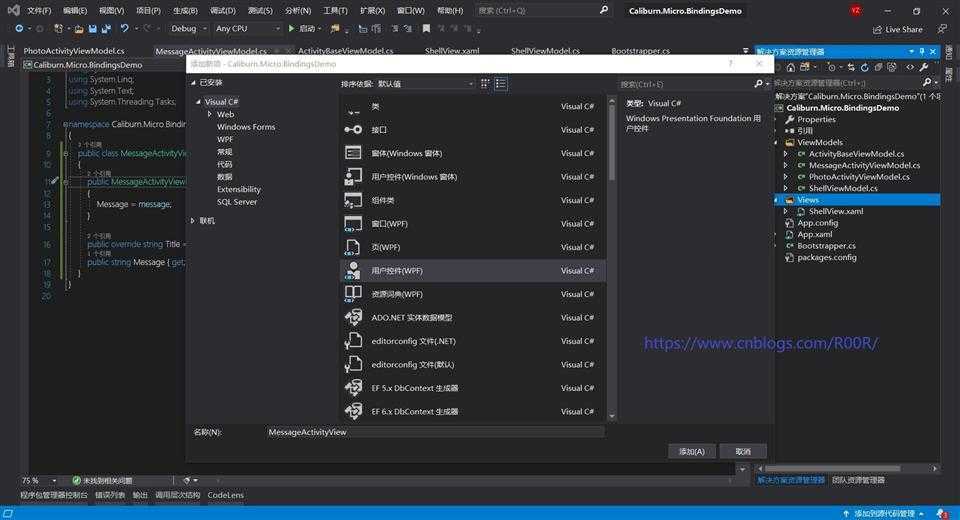This screenshot has height=520, width=960.
Task: Open Solution Explorer properties wrench icon
Action: [924, 67]
